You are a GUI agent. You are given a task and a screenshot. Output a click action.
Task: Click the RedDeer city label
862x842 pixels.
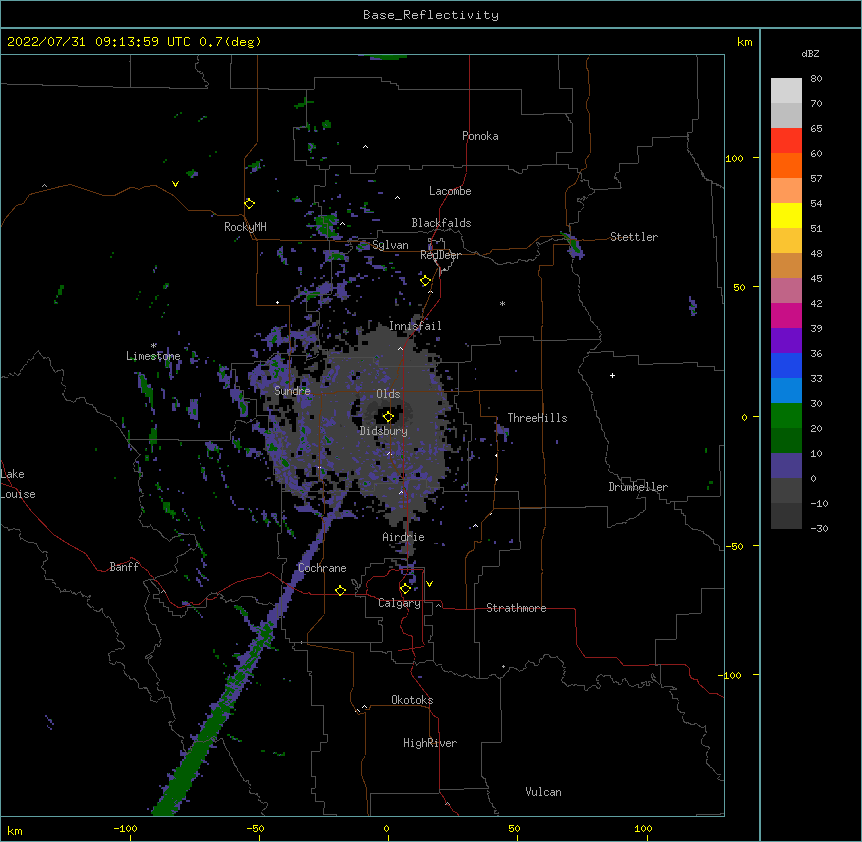click(440, 255)
